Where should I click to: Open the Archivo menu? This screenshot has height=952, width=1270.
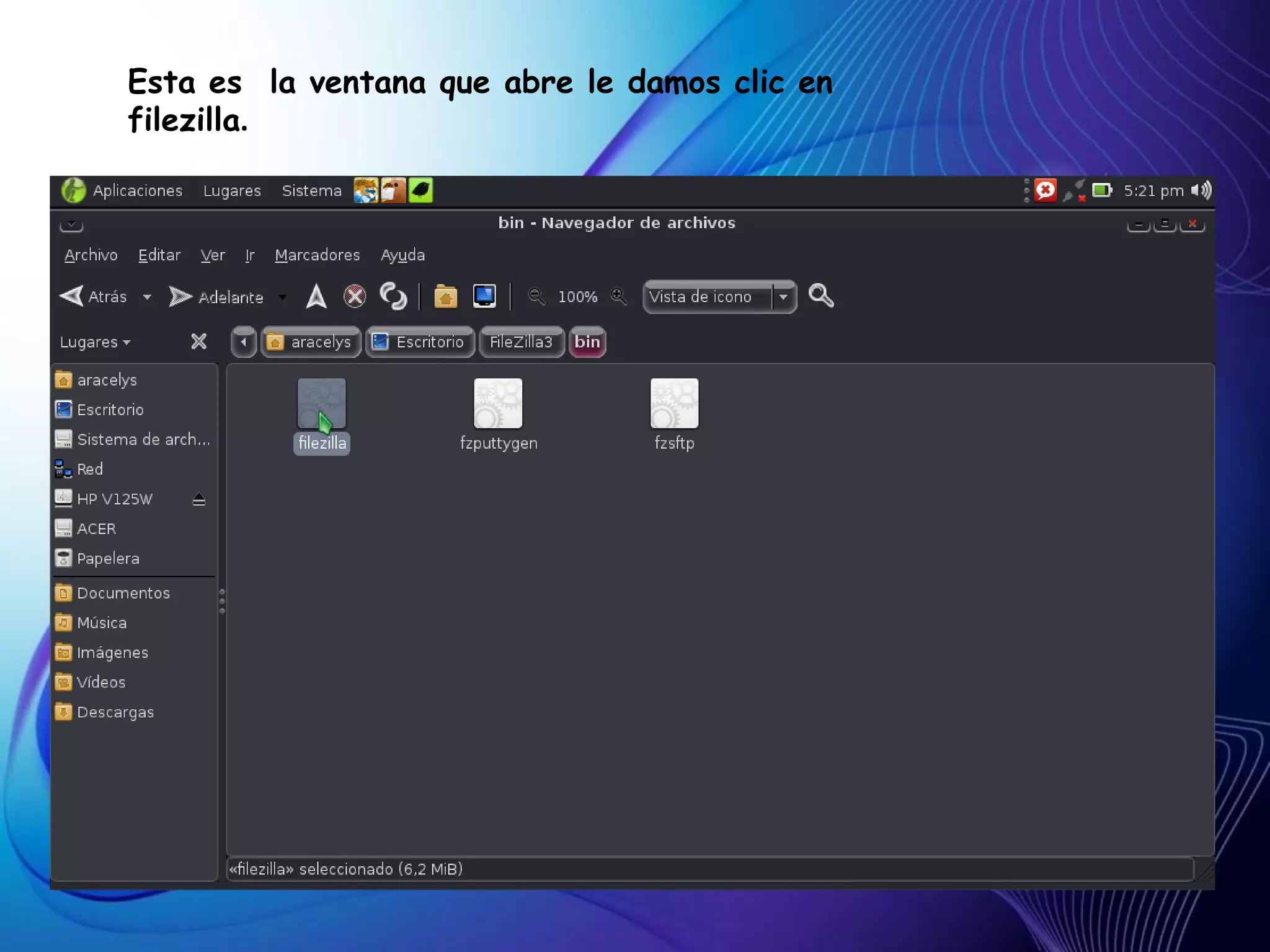91,255
